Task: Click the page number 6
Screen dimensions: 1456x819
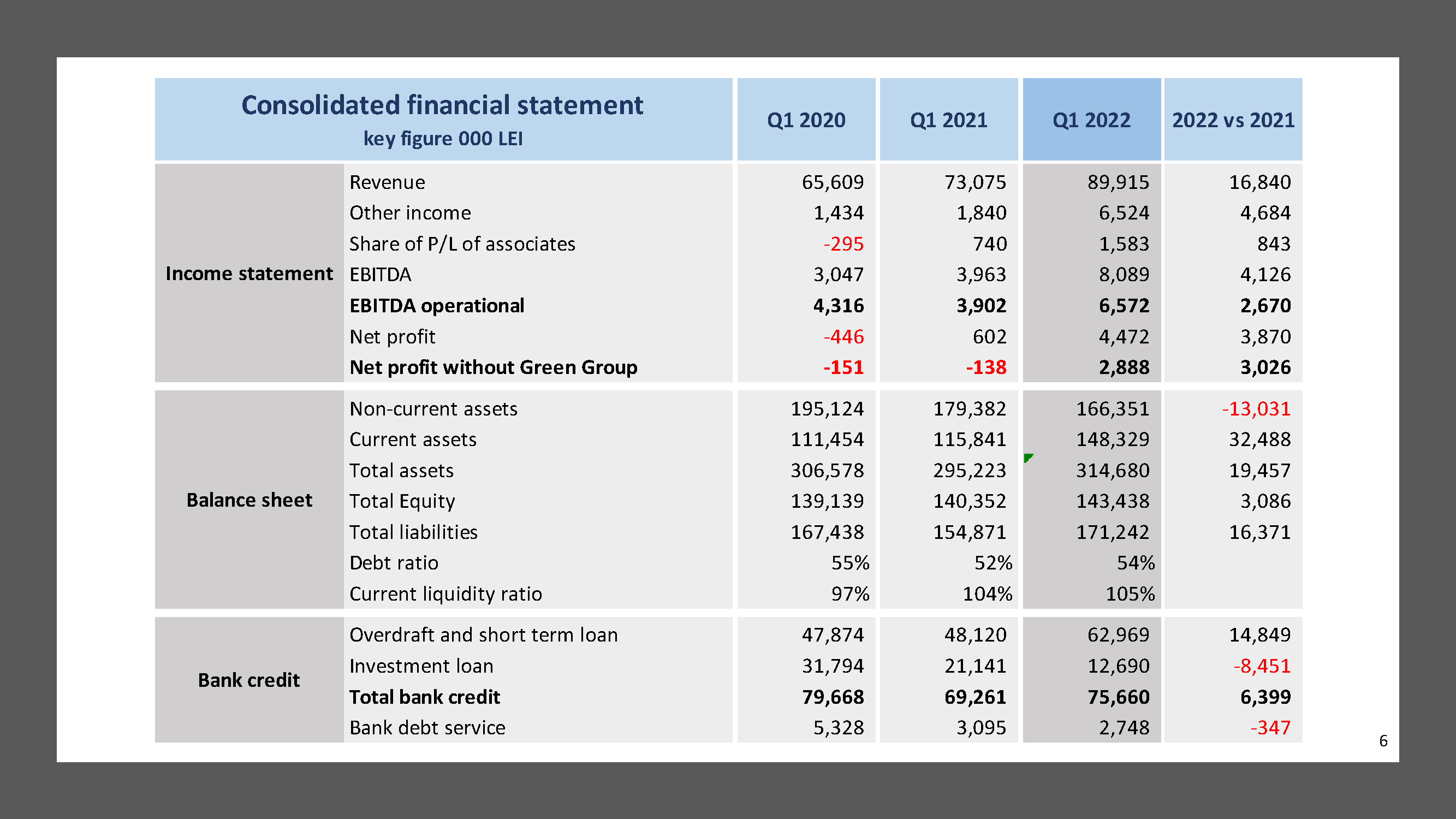Action: tap(1383, 741)
